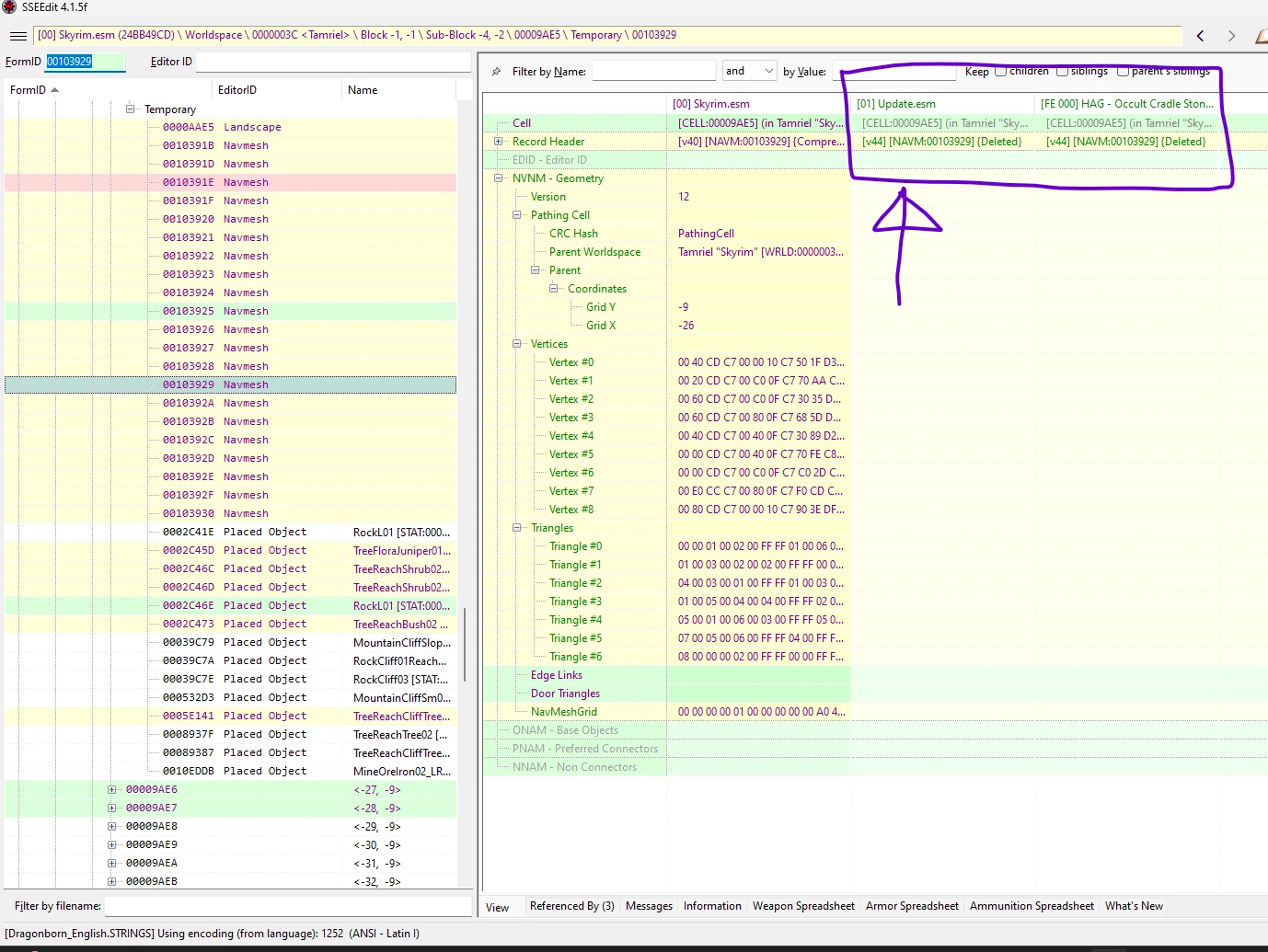This screenshot has height=952, width=1268.
Task: Click the Update.esm [v44] Deleted record header cell
Action: 942,142
